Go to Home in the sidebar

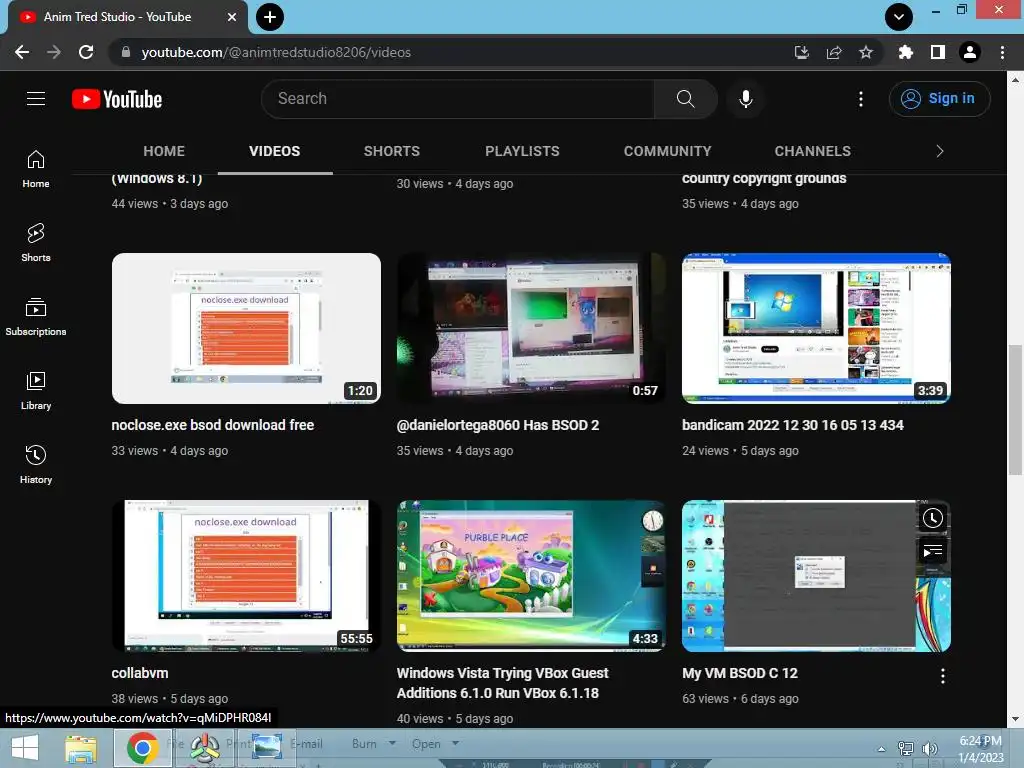pyautogui.click(x=36, y=169)
